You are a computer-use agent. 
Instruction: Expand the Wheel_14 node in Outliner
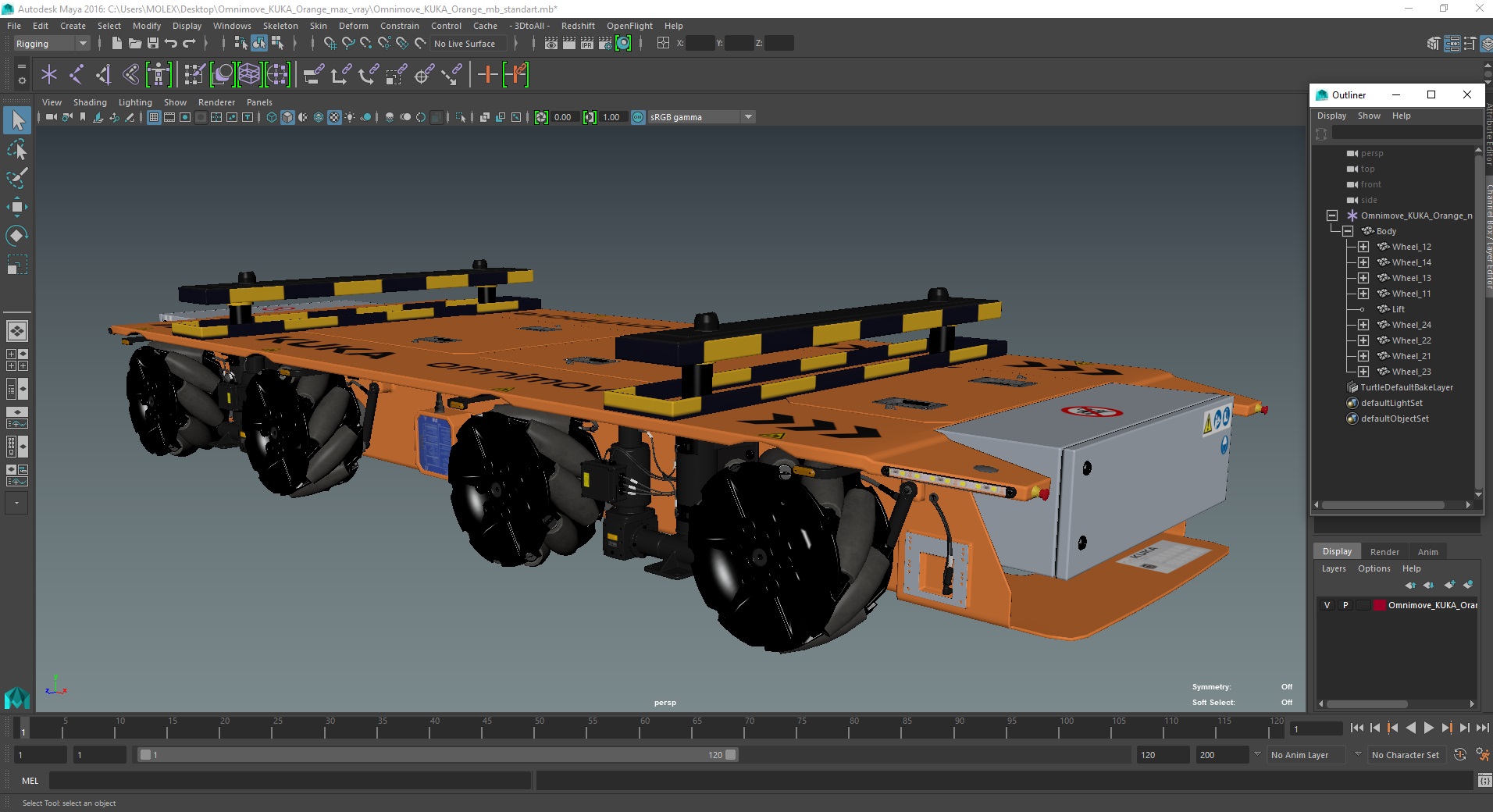(1363, 262)
